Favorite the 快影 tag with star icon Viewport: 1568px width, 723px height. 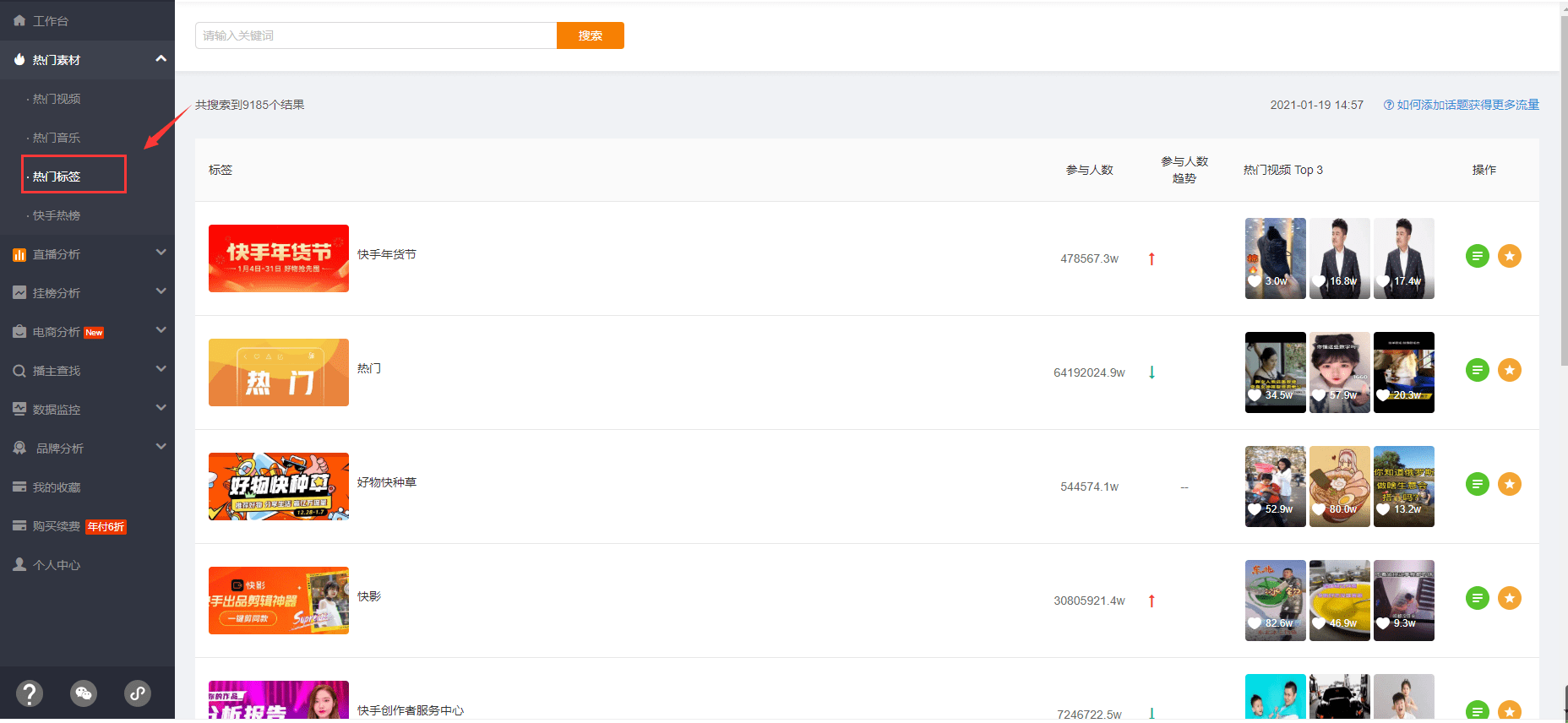point(1510,598)
